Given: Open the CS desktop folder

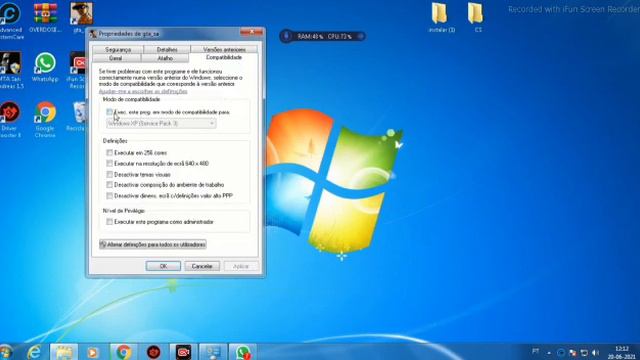Looking at the screenshot, I should (476, 18).
